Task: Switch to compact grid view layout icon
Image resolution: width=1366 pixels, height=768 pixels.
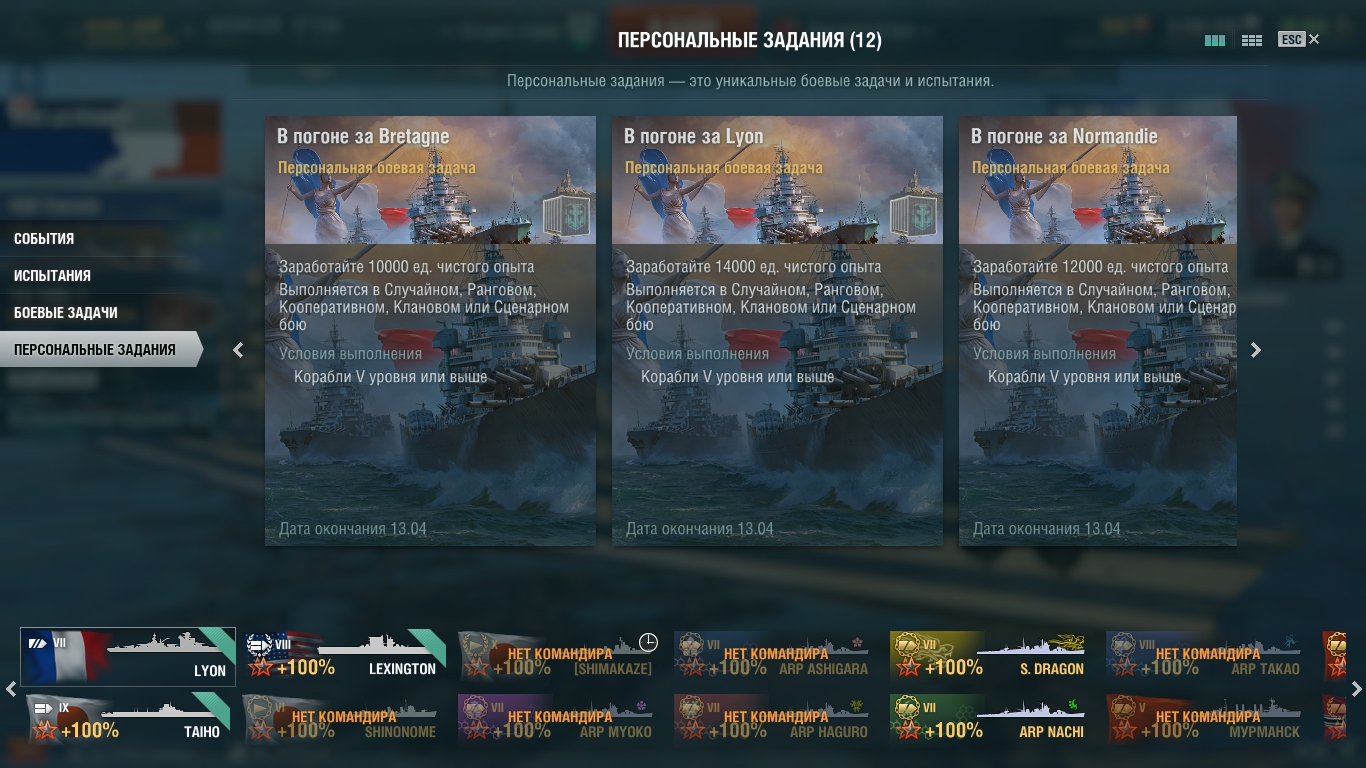Action: coord(1251,40)
